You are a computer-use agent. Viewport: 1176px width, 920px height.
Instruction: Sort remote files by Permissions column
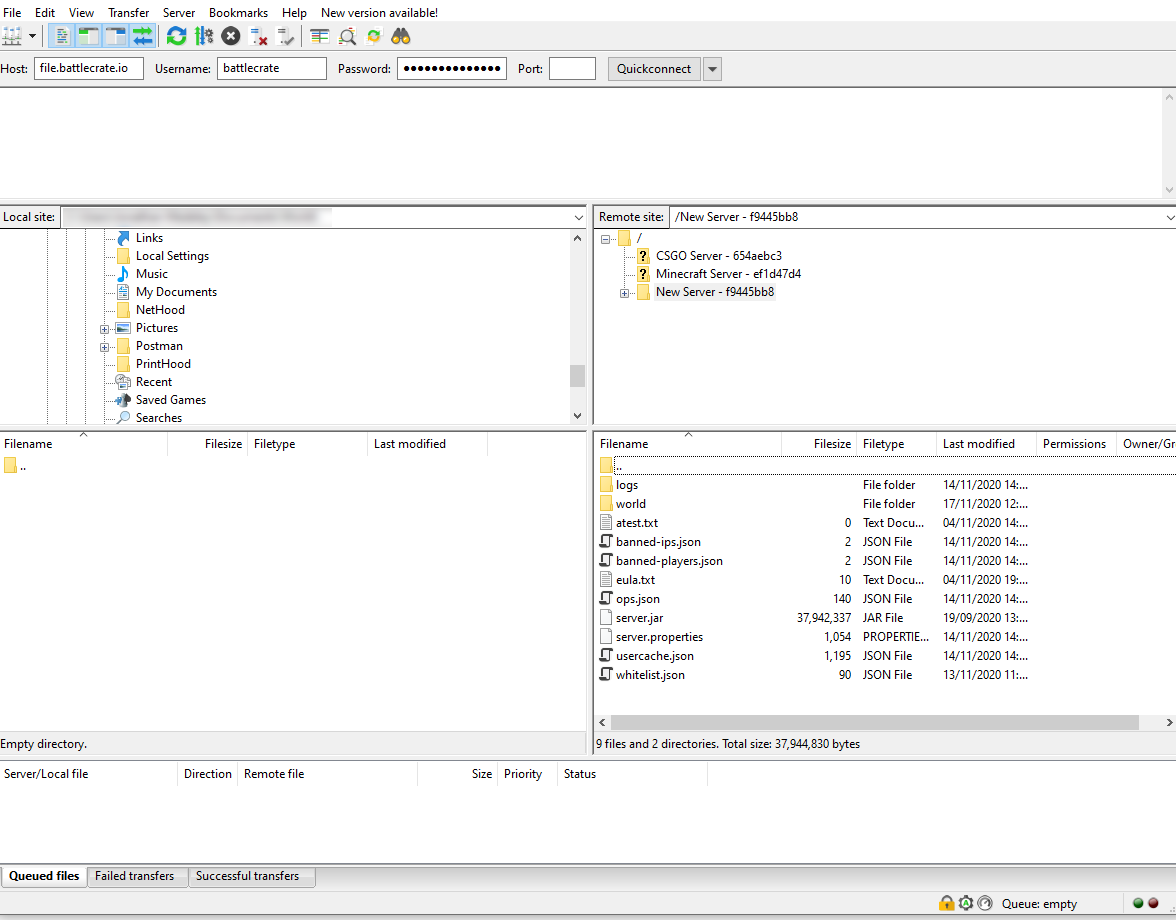(x=1076, y=444)
